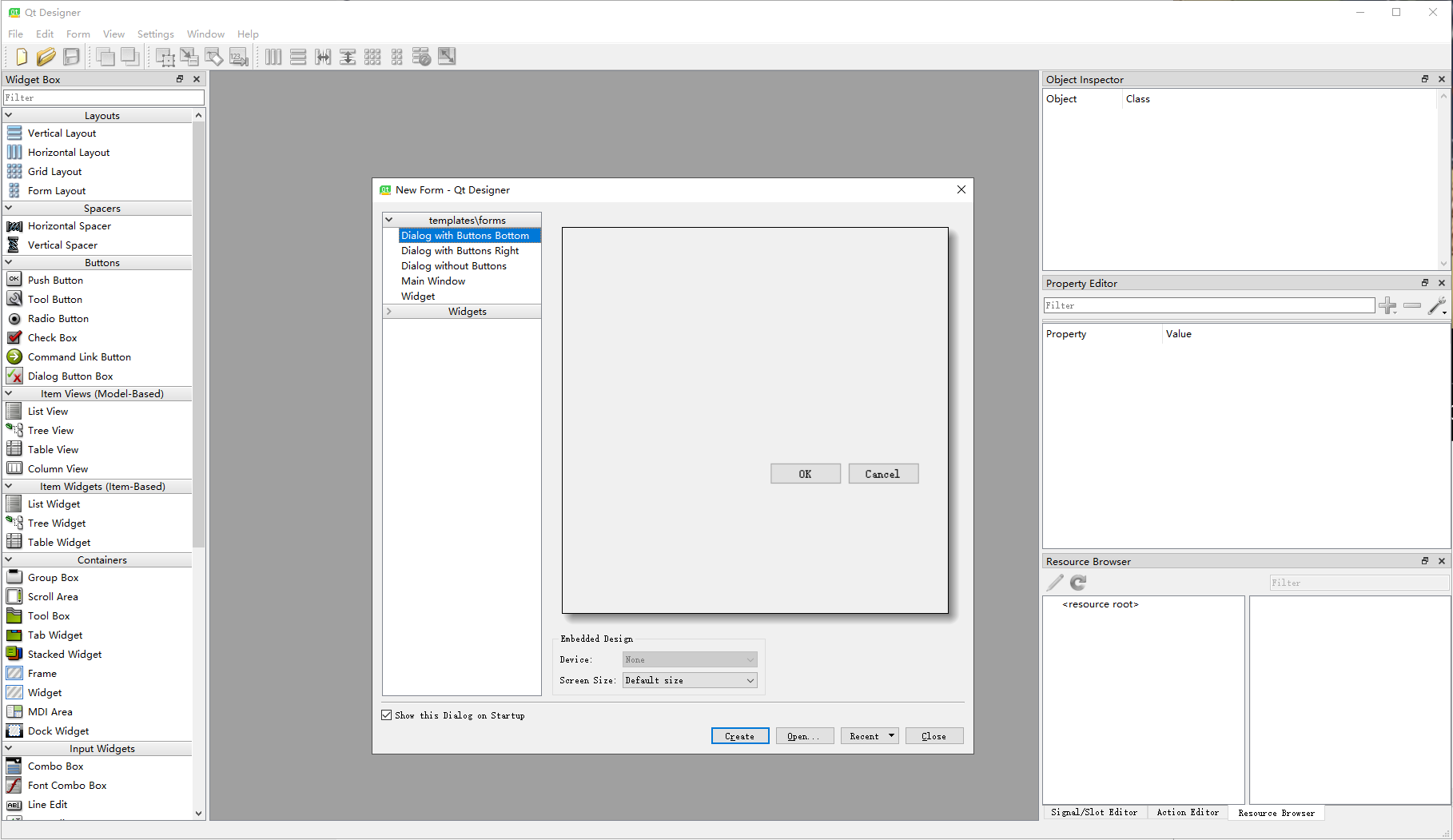Expand the Widgets section in New Form dialog
The height and width of the screenshot is (840, 1453).
(389, 311)
